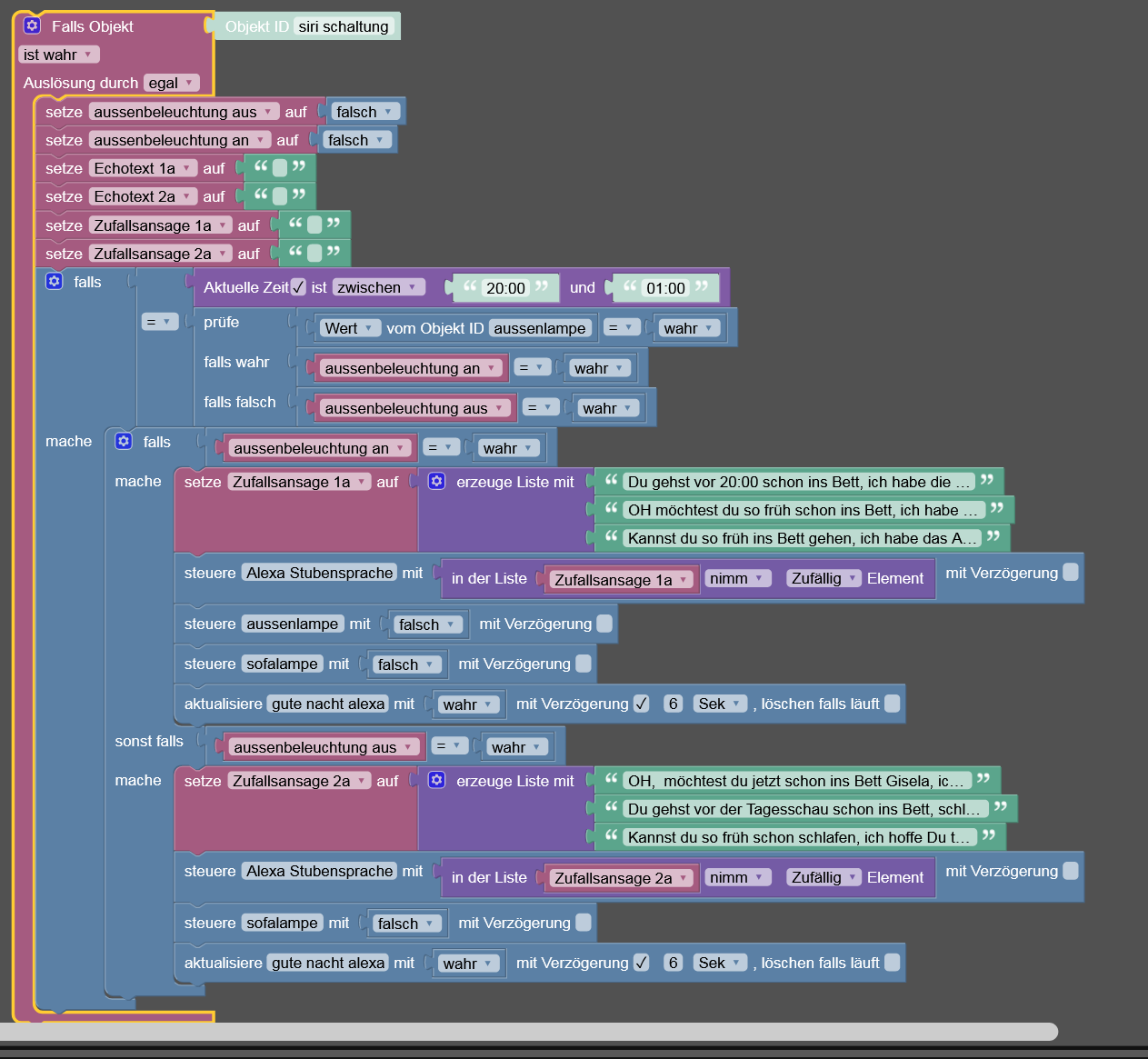Select the 'sonst falls' label
This screenshot has height=1059, width=1148.
(149, 741)
